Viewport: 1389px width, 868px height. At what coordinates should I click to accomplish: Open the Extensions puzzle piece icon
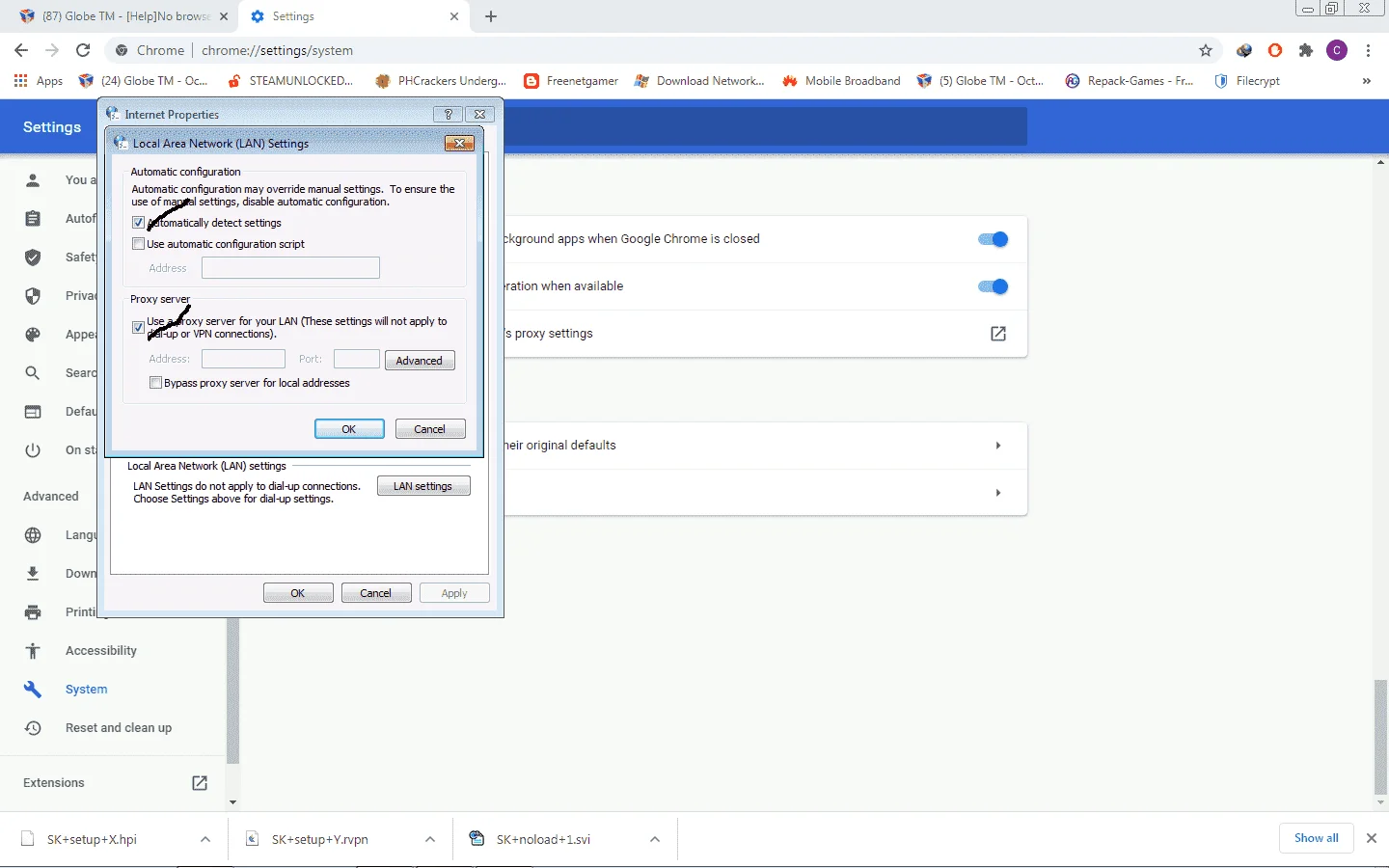pos(1306,50)
